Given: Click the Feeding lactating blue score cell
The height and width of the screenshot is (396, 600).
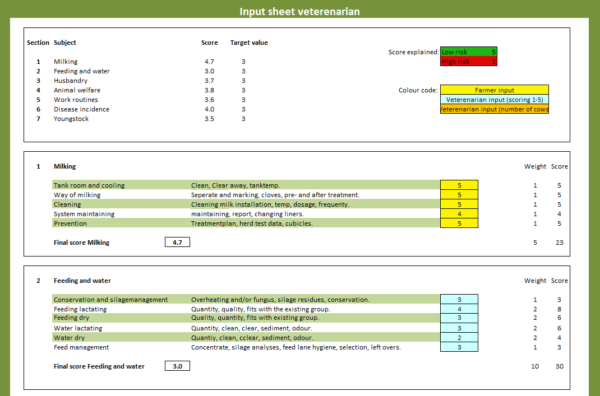Looking at the screenshot, I should 459,309.
